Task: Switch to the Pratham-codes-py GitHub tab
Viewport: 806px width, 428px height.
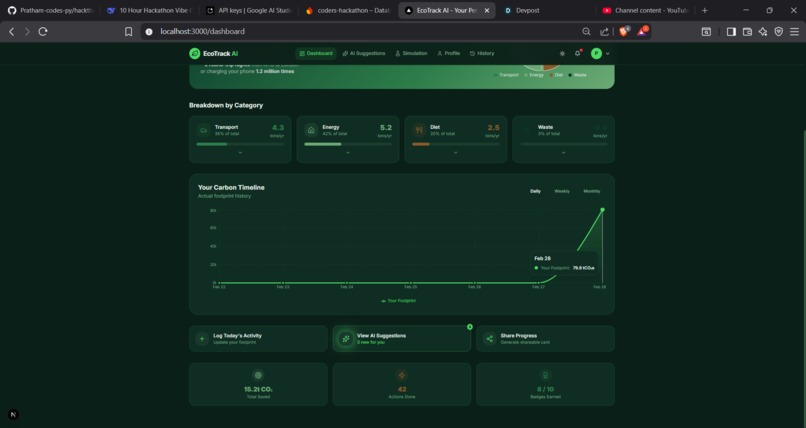Action: (x=50, y=10)
